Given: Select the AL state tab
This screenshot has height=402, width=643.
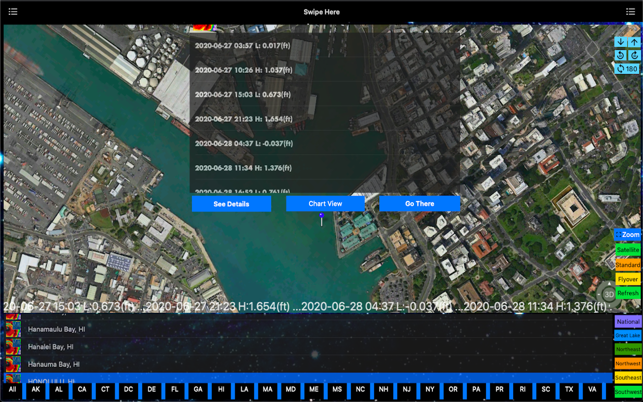Looking at the screenshot, I should 59,390.
